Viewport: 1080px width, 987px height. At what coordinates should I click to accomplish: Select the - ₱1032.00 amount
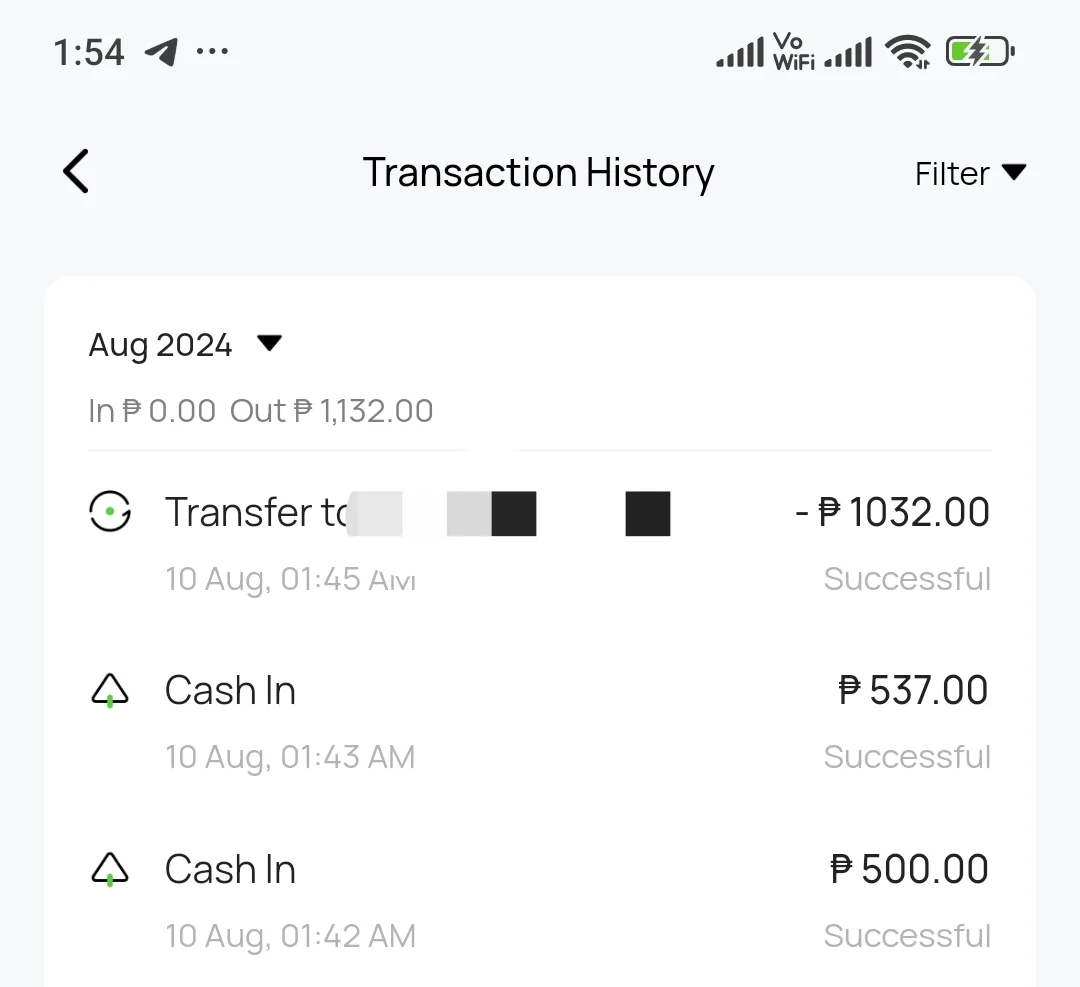click(x=892, y=512)
